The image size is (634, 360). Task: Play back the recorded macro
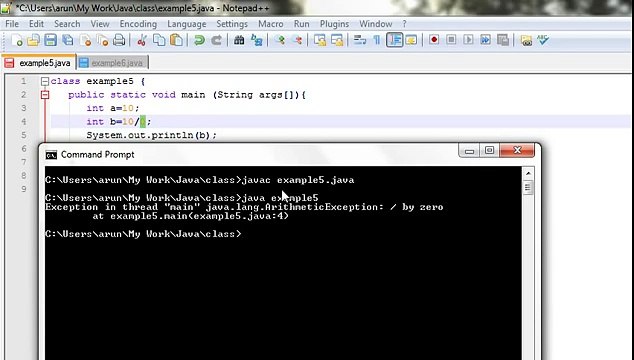pyautogui.click(x=468, y=40)
